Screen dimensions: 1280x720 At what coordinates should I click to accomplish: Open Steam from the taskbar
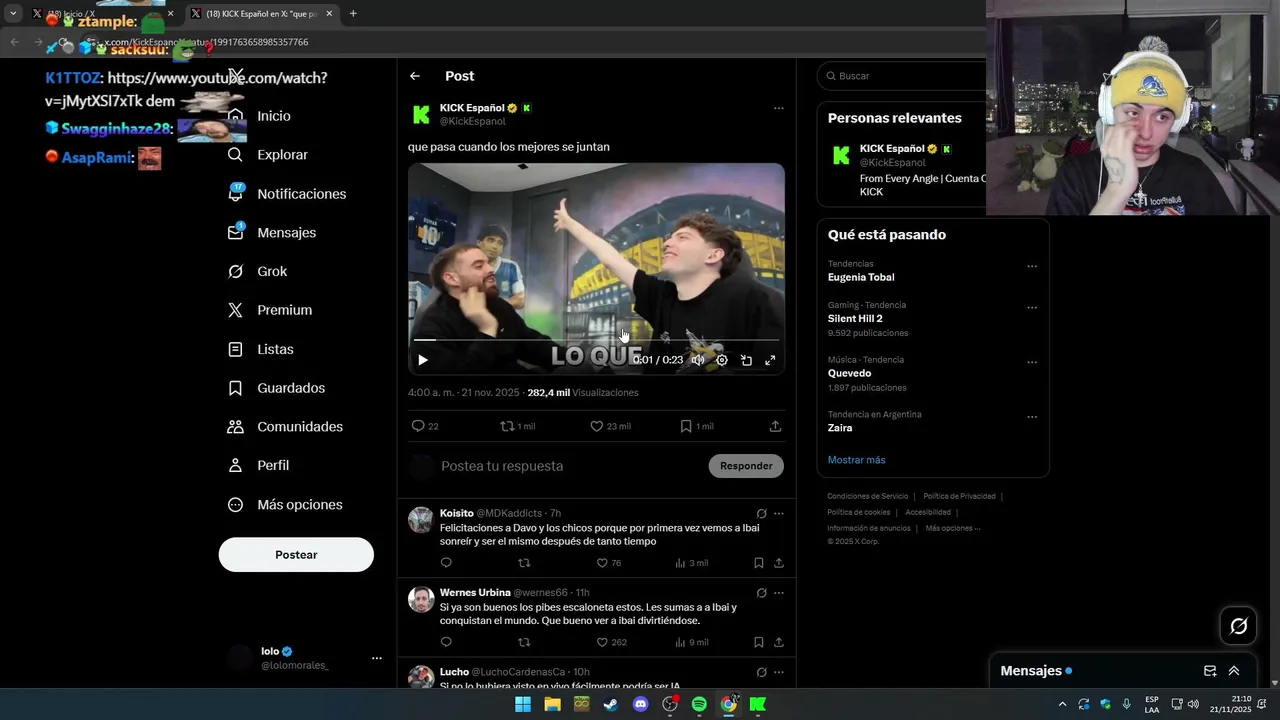[611, 704]
